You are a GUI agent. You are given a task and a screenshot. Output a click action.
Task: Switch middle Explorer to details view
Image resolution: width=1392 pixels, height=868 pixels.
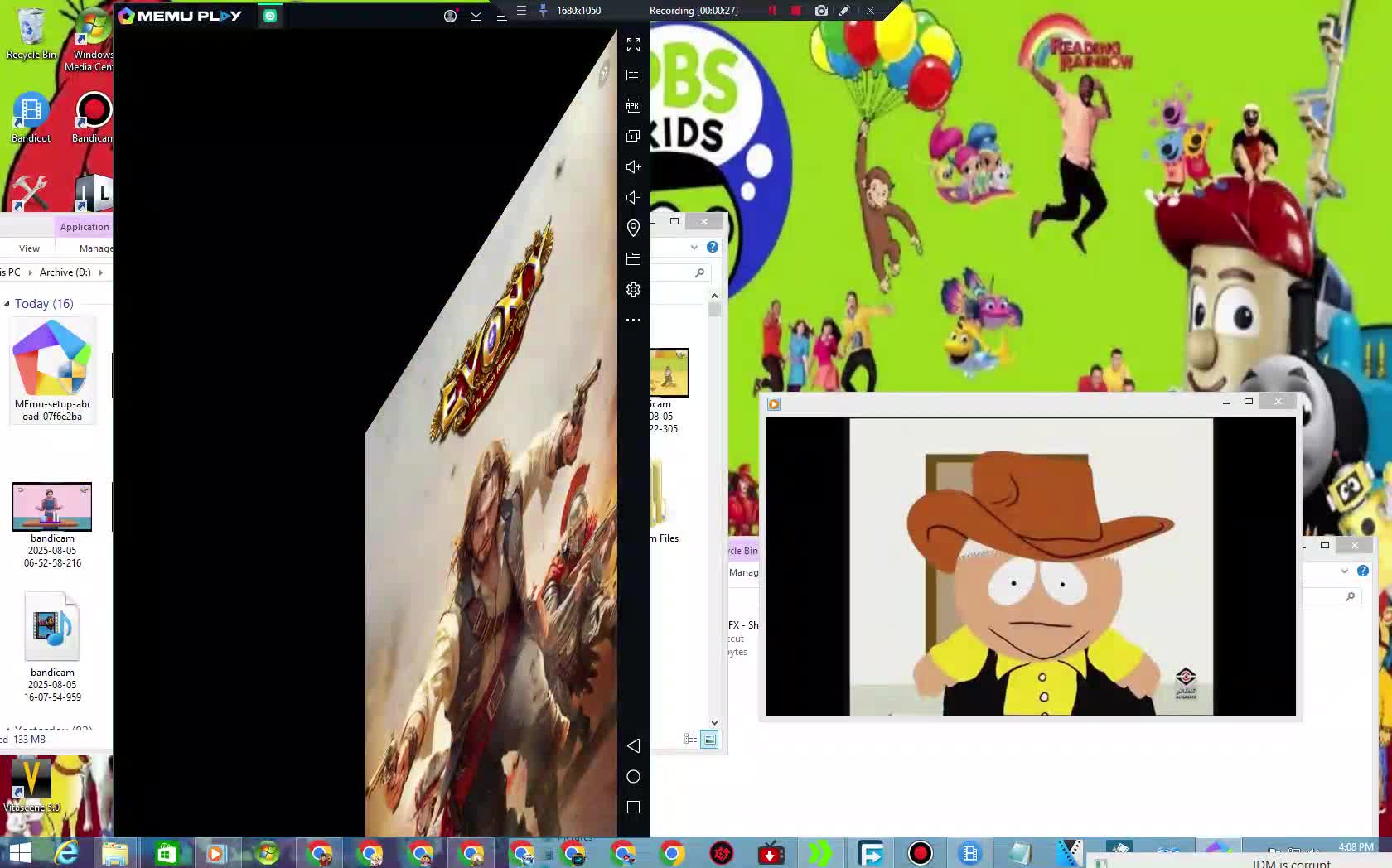pyautogui.click(x=691, y=739)
